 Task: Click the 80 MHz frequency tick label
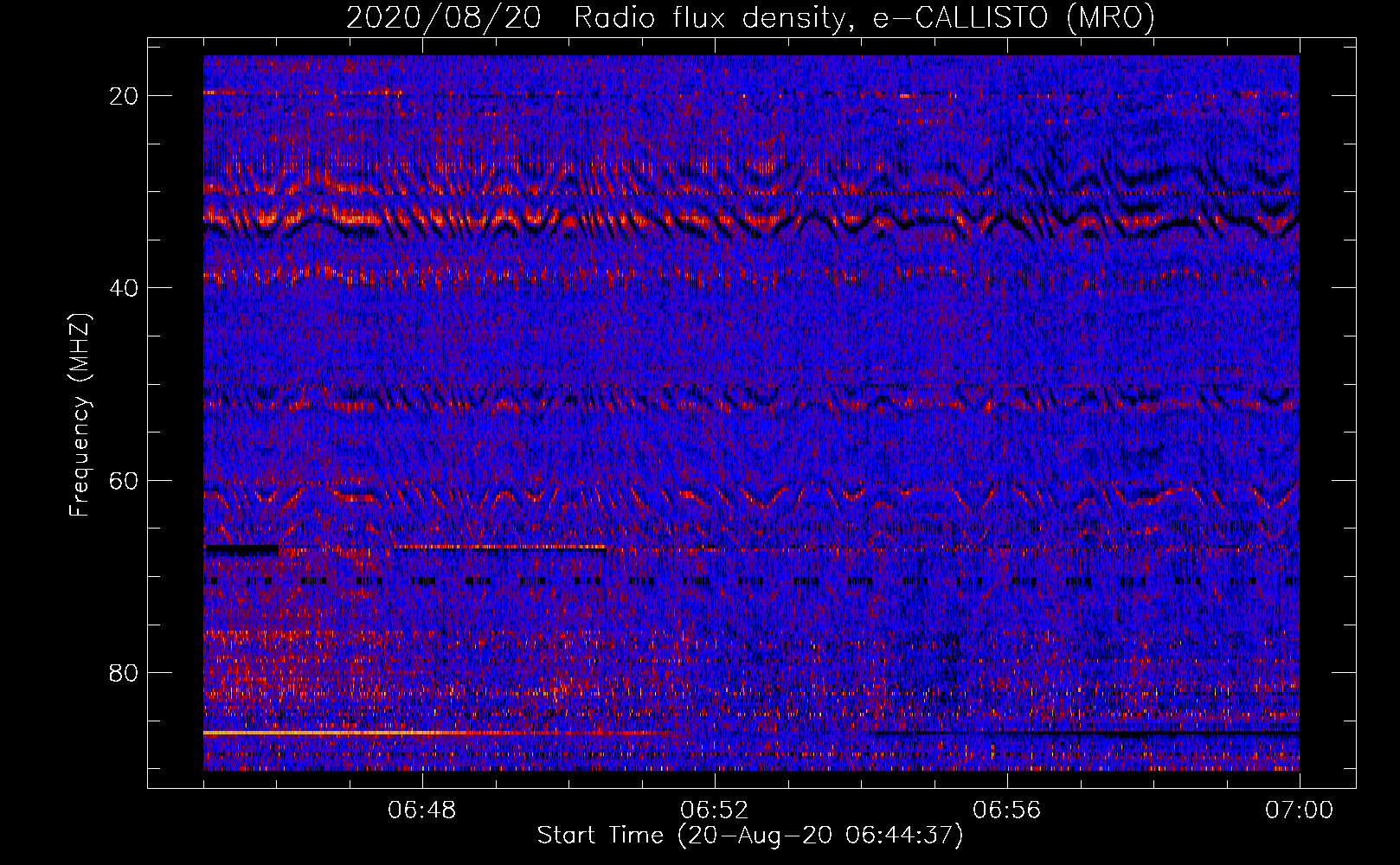pos(124,673)
